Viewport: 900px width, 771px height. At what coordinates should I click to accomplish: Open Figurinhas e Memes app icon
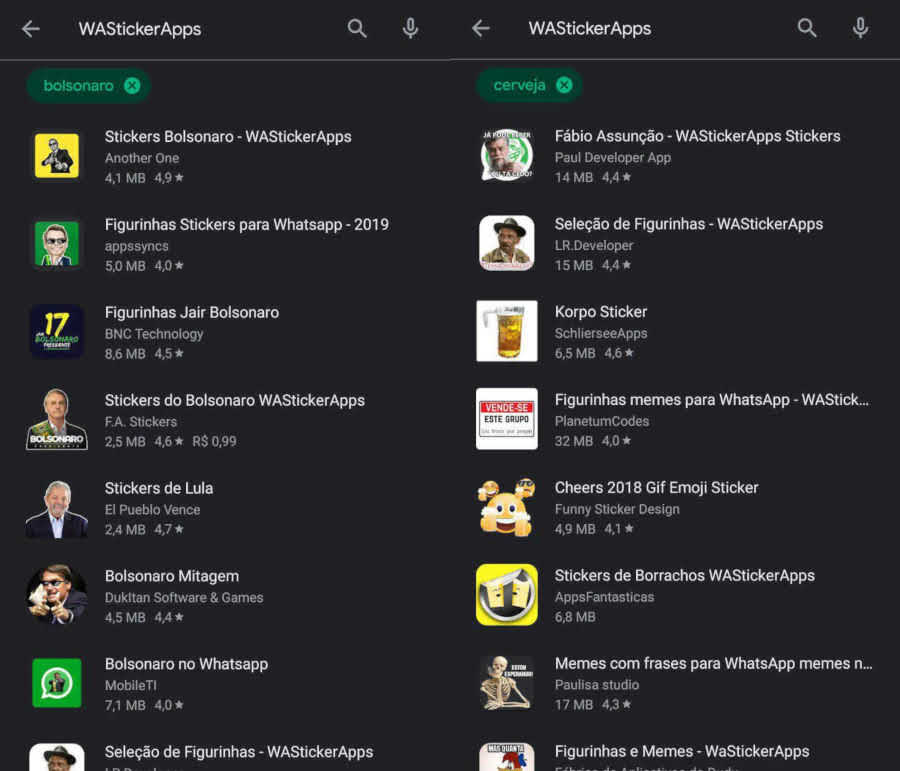pyautogui.click(x=507, y=757)
